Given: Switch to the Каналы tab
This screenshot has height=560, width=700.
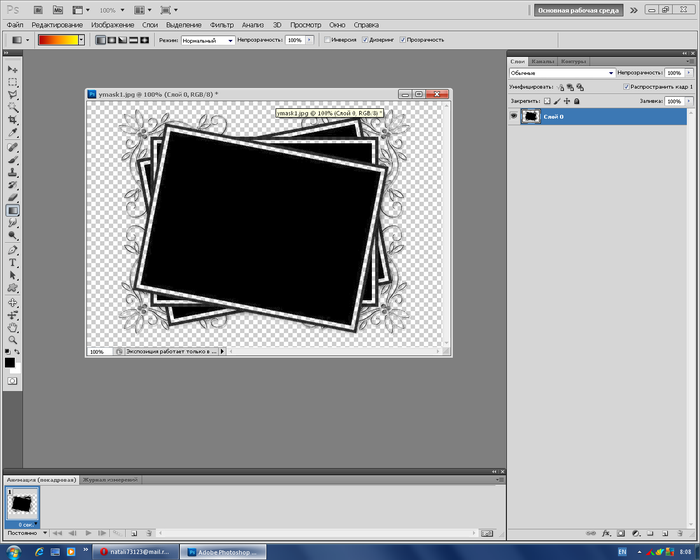Looking at the screenshot, I should (x=543, y=61).
